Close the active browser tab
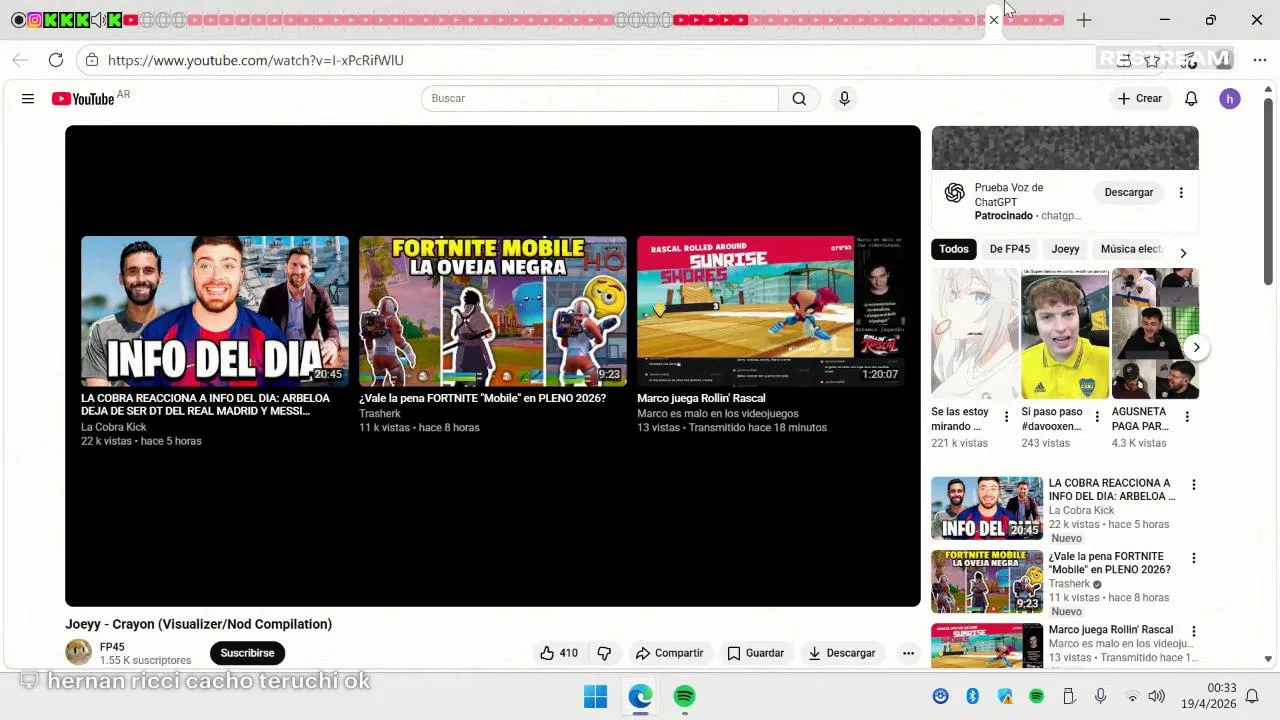The height and width of the screenshot is (720, 1280). 993,20
